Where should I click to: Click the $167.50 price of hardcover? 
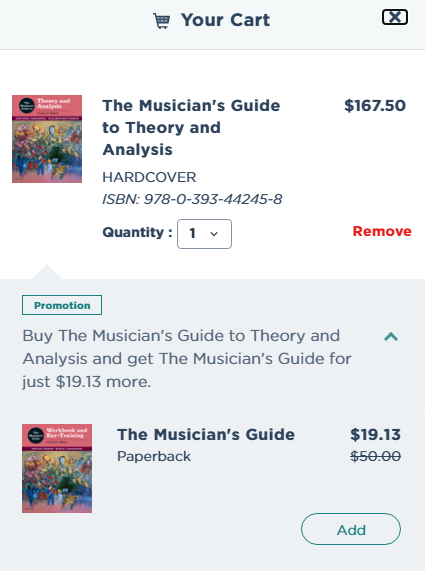pyautogui.click(x=375, y=106)
